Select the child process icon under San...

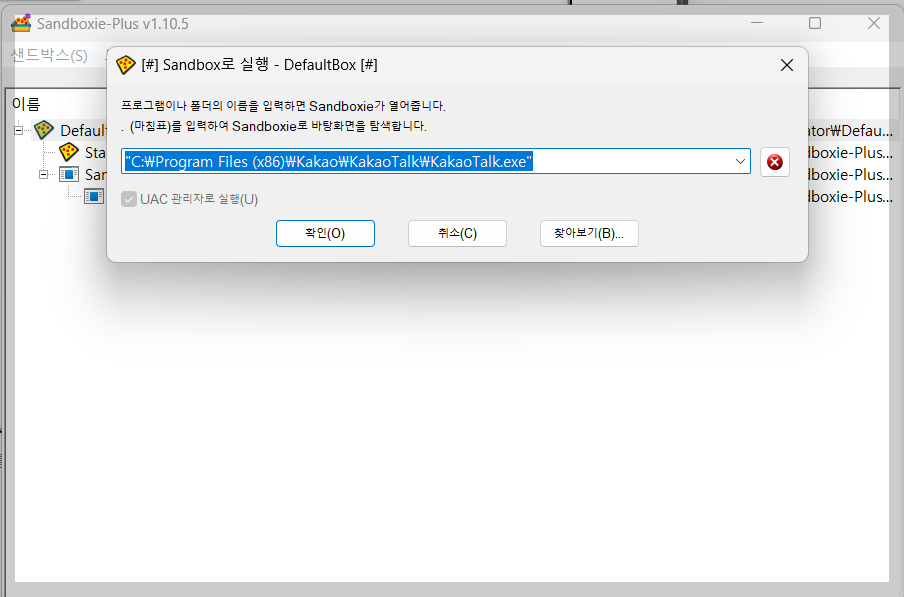click(x=93, y=197)
